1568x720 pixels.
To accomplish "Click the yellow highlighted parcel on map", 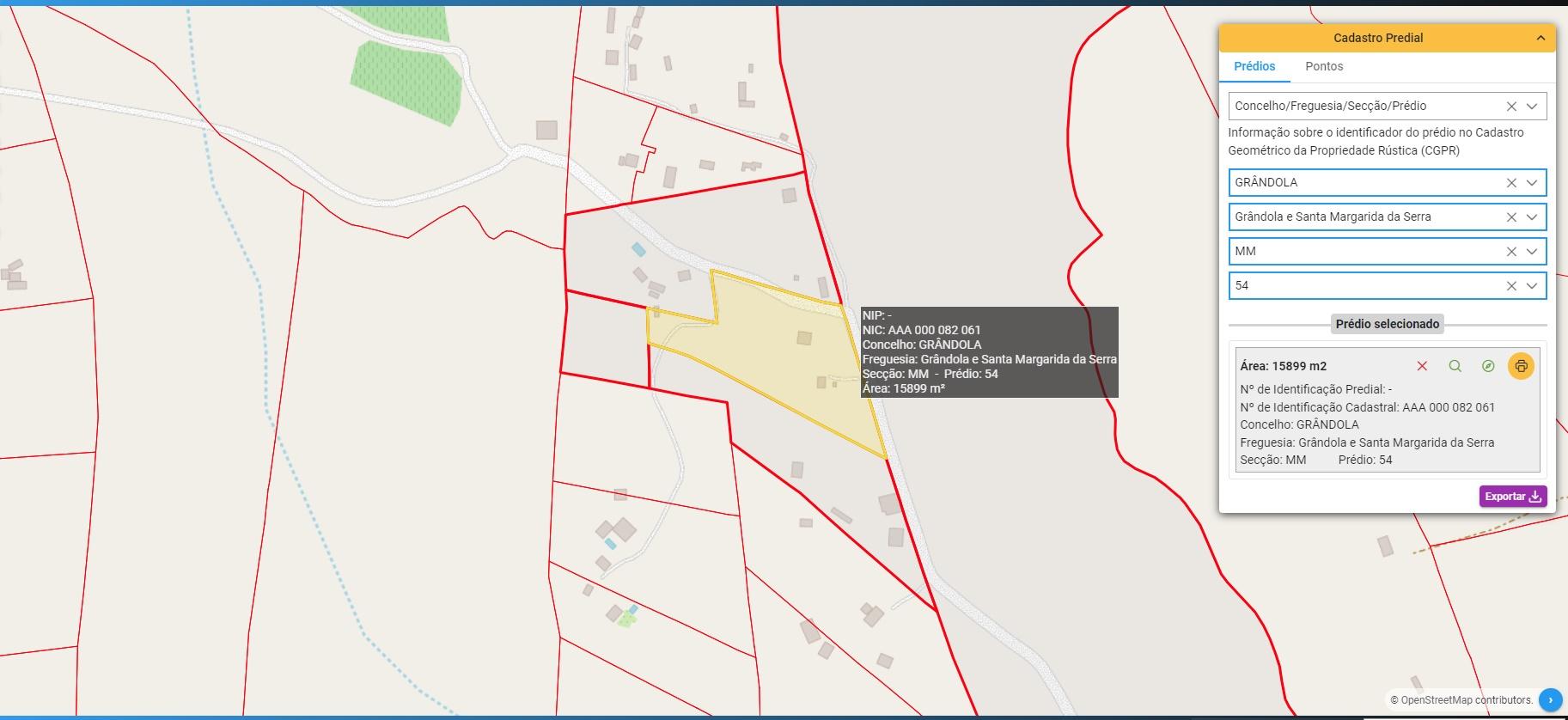I will pyautogui.click(x=773, y=352).
